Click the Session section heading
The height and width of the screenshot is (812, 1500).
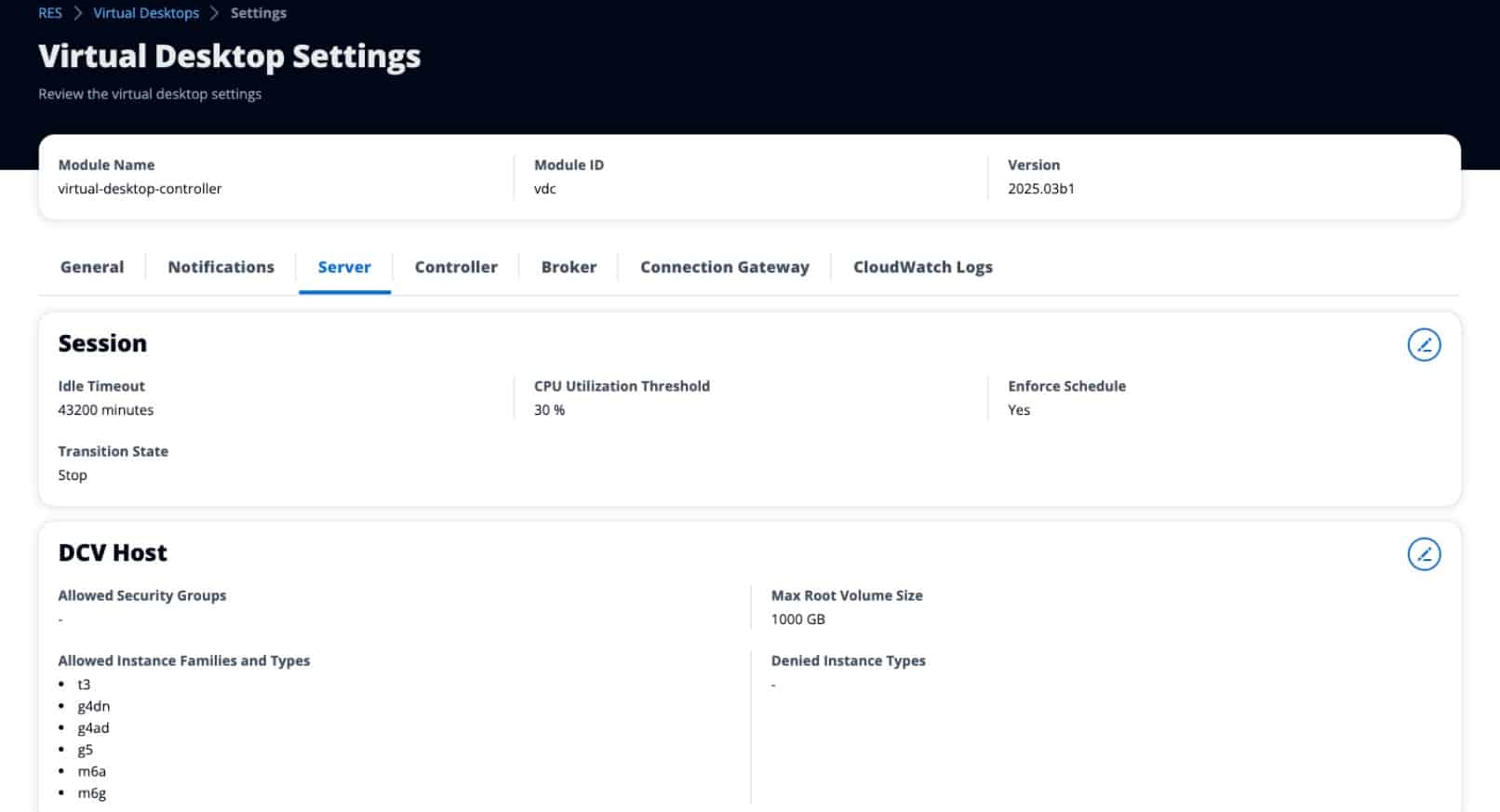[x=102, y=343]
